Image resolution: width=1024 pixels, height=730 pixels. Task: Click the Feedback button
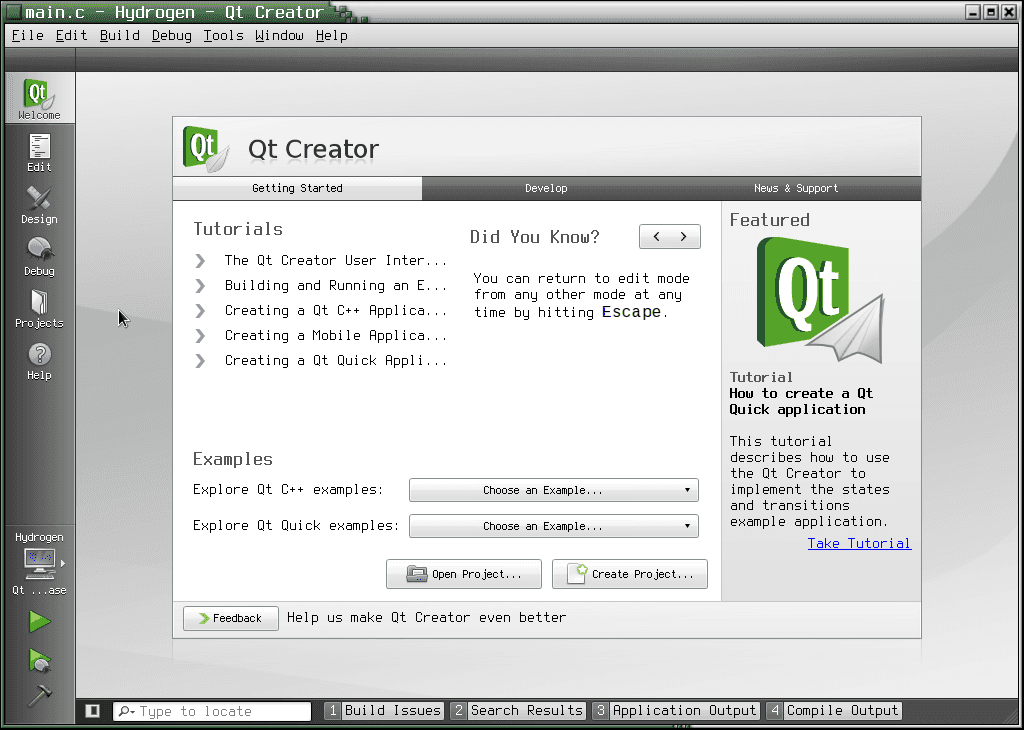(231, 618)
